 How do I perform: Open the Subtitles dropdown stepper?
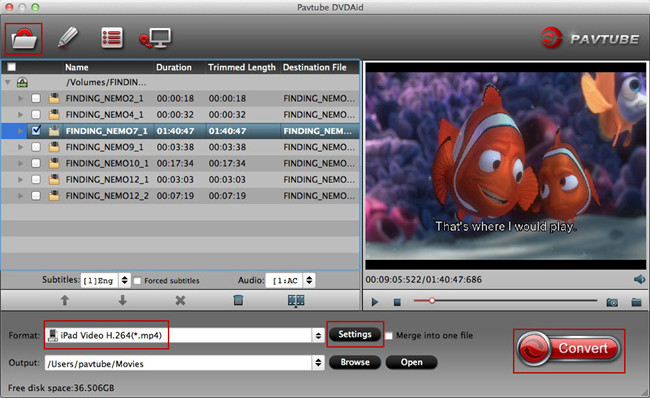tap(124, 280)
